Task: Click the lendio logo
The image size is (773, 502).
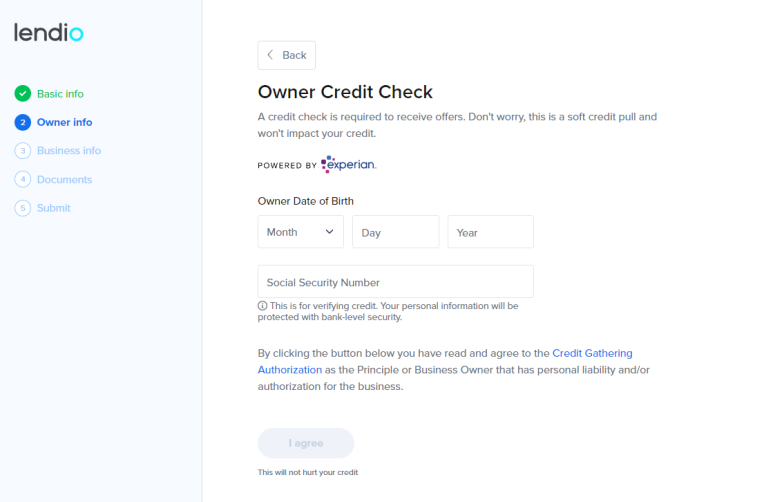Action: 48,33
